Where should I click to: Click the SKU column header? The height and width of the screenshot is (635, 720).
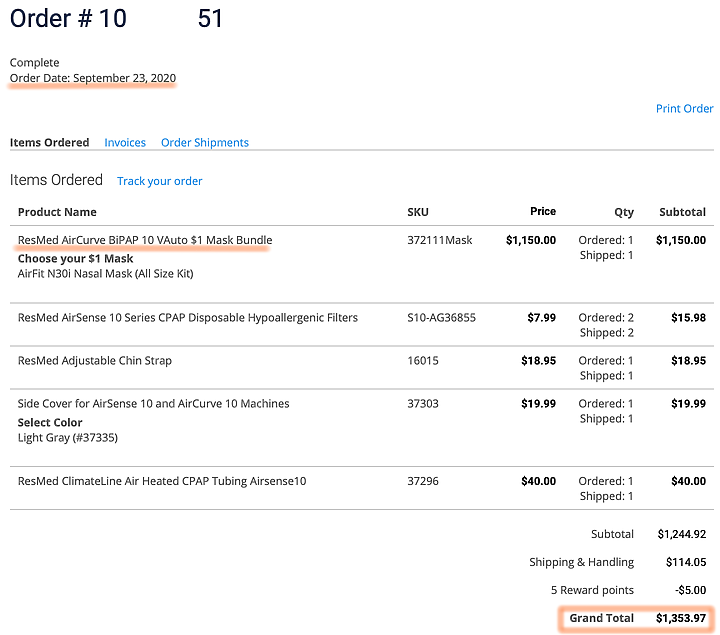point(418,212)
